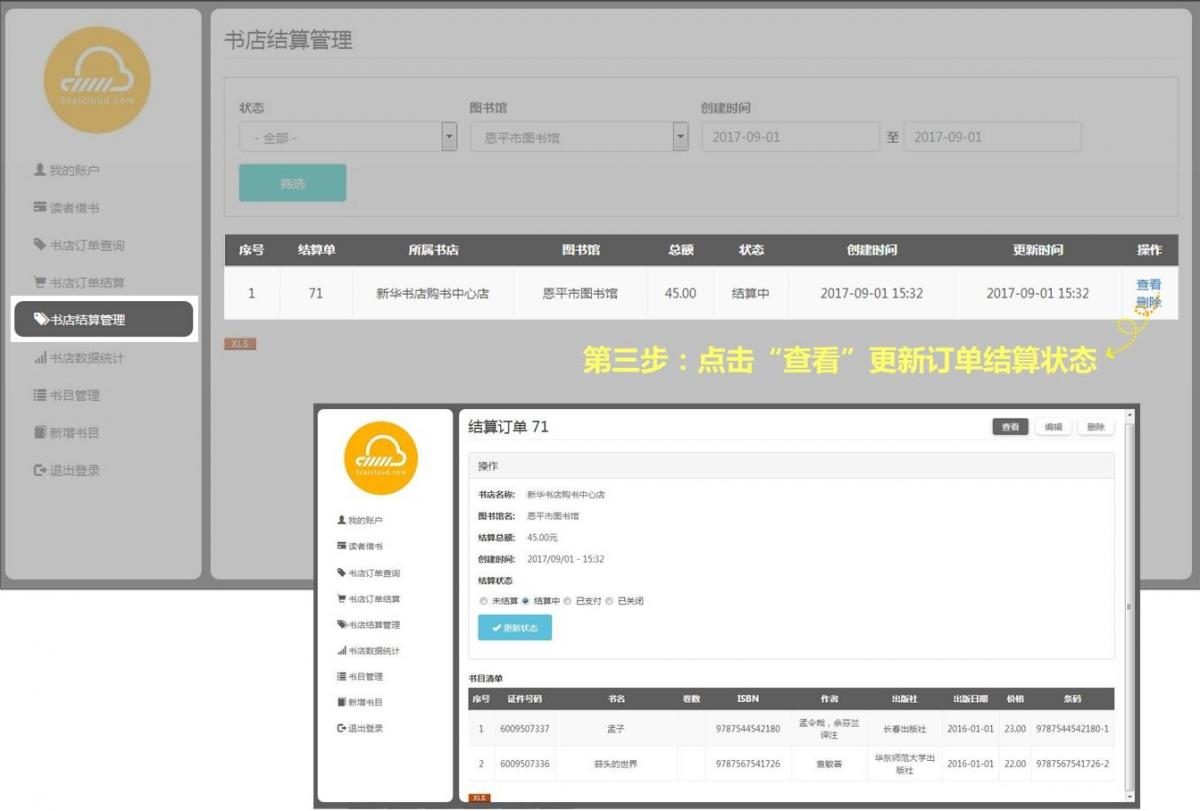Viewport: 1200px width, 811px height.
Task: Click the list icon beside 书目管理 in the large sidebar
Action: [40, 395]
